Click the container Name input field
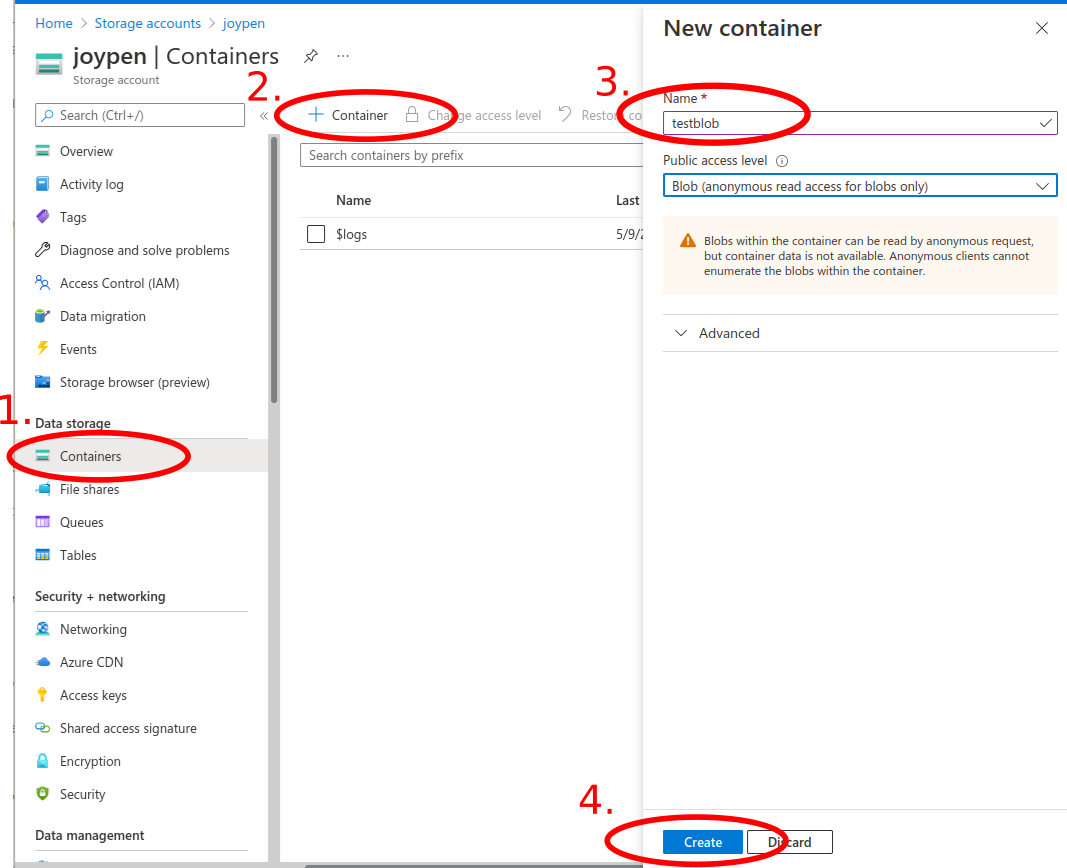 tap(860, 123)
